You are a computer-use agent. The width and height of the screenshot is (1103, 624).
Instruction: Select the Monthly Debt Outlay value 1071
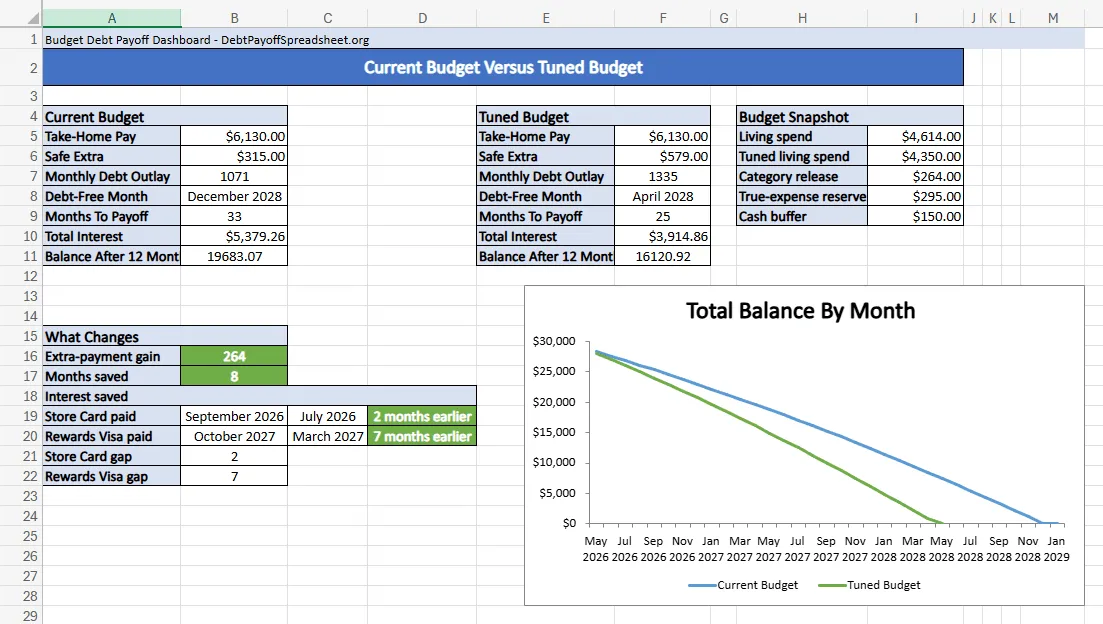point(234,177)
